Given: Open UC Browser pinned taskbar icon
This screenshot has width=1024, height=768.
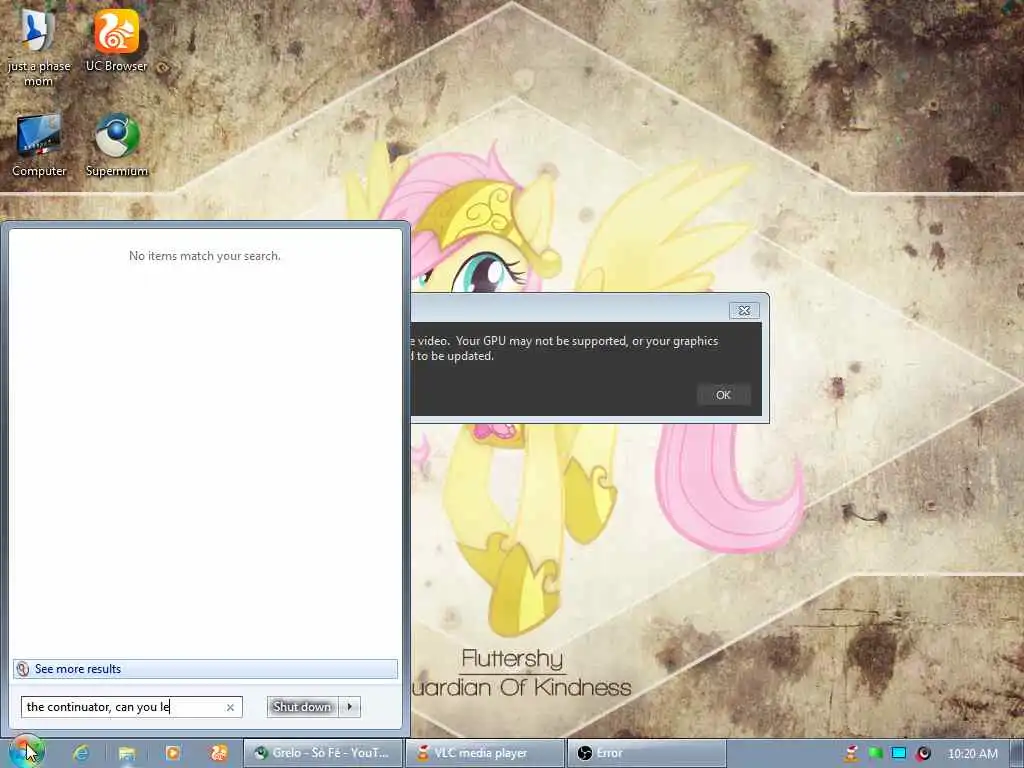Looking at the screenshot, I should point(219,753).
